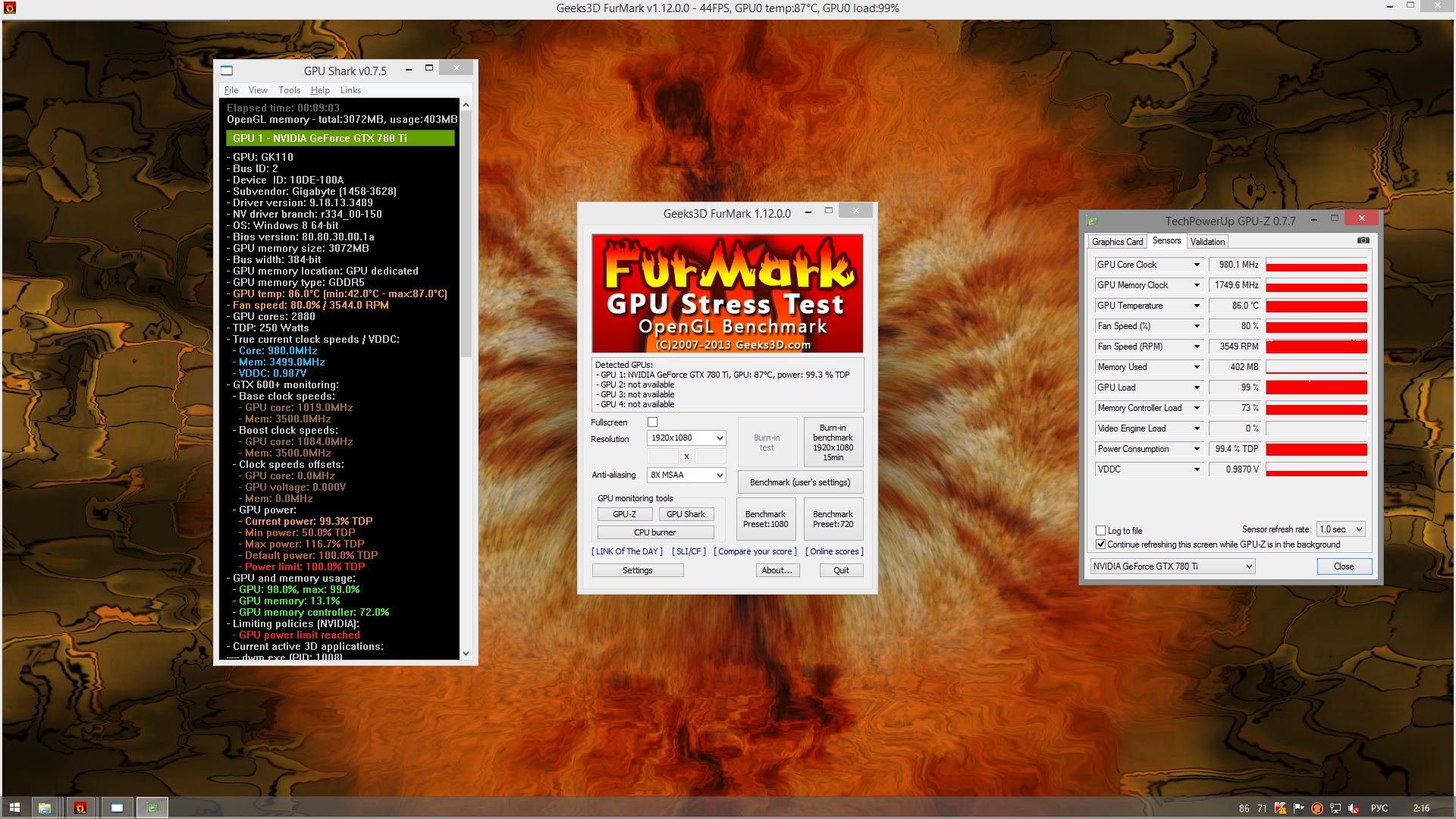Viewport: 1456px width, 819px height.
Task: Enable the Fullscreen checkbox
Action: tap(652, 422)
